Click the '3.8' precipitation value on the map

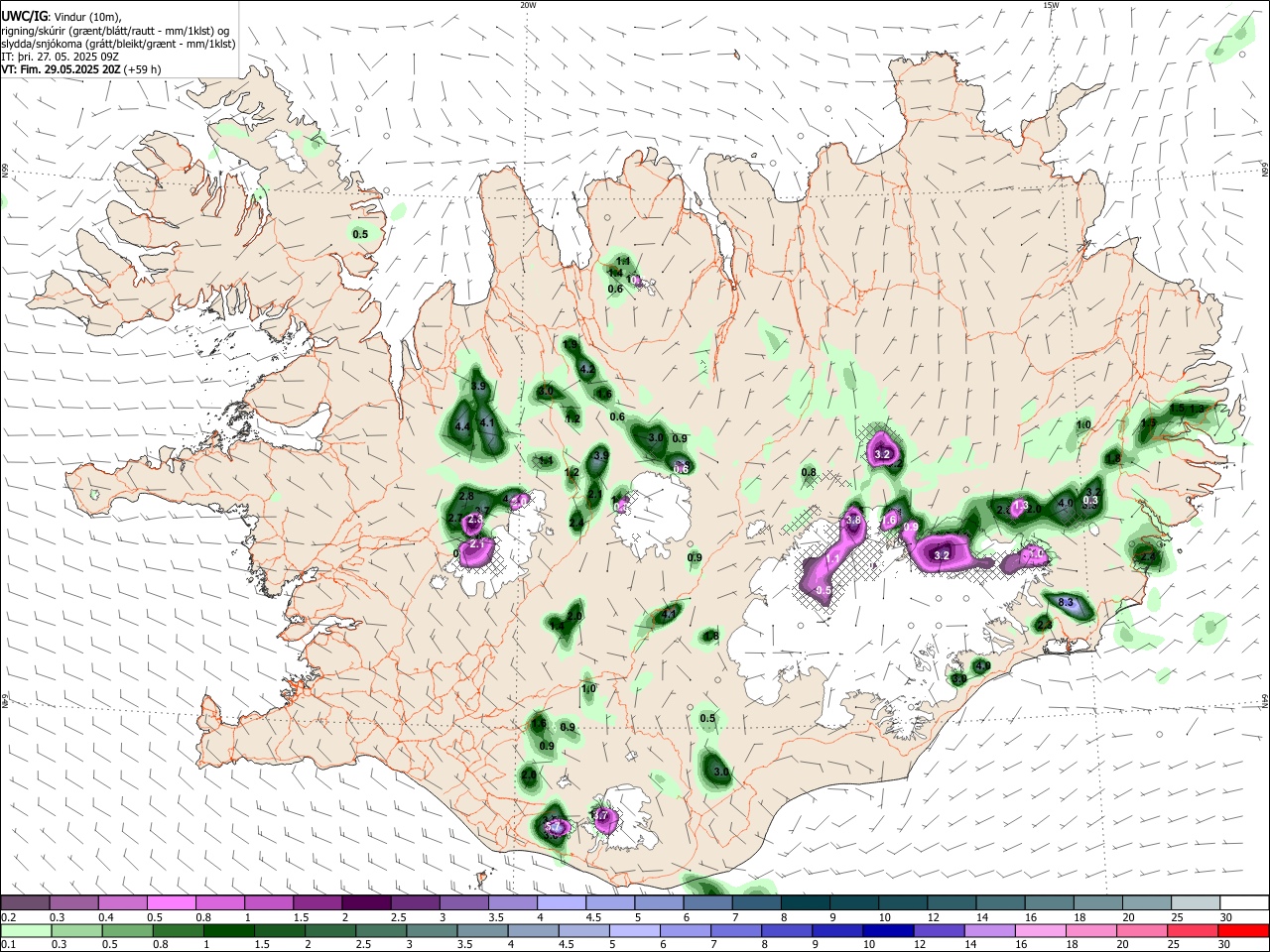852,520
